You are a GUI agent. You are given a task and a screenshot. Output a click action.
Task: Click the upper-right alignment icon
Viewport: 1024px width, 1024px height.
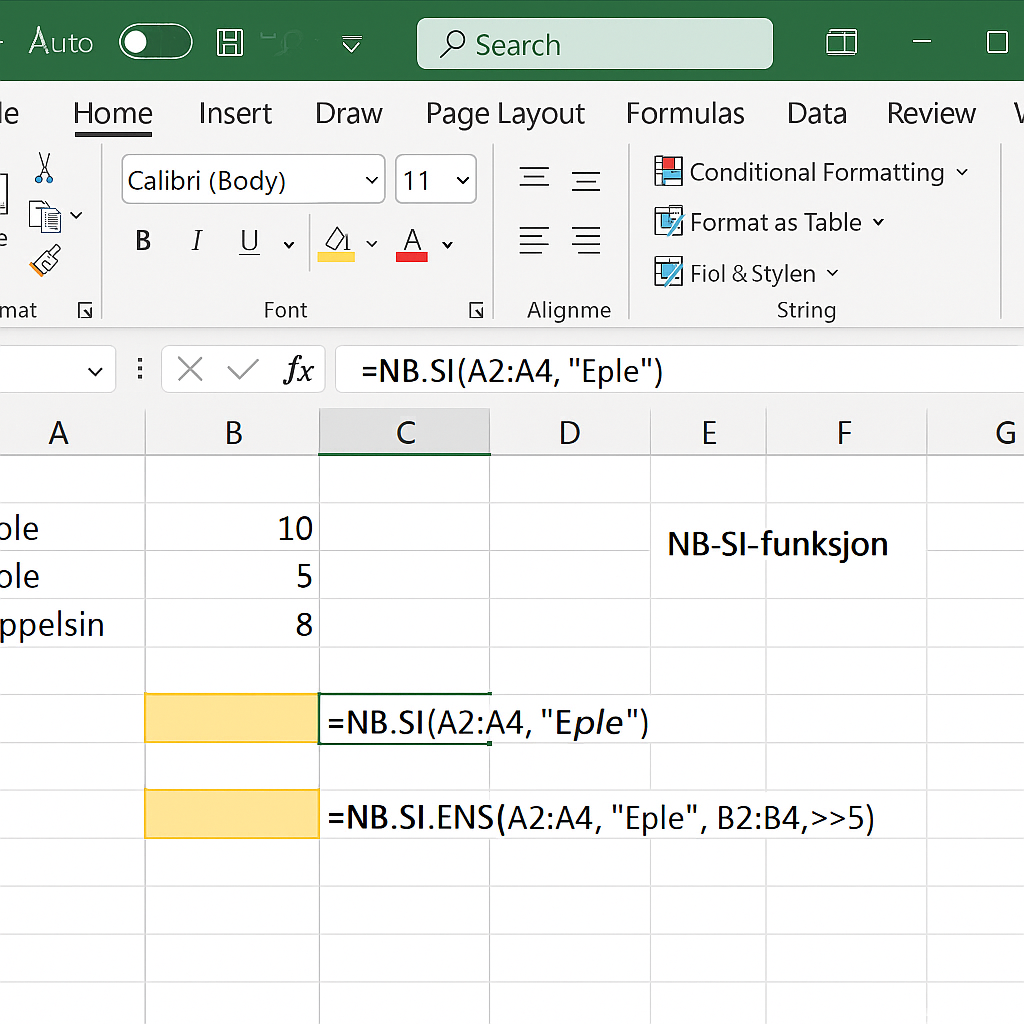(x=586, y=180)
